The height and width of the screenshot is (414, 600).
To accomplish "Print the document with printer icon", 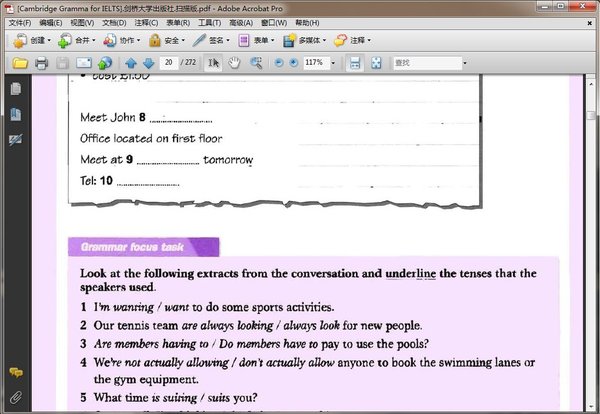I will click(x=41, y=63).
